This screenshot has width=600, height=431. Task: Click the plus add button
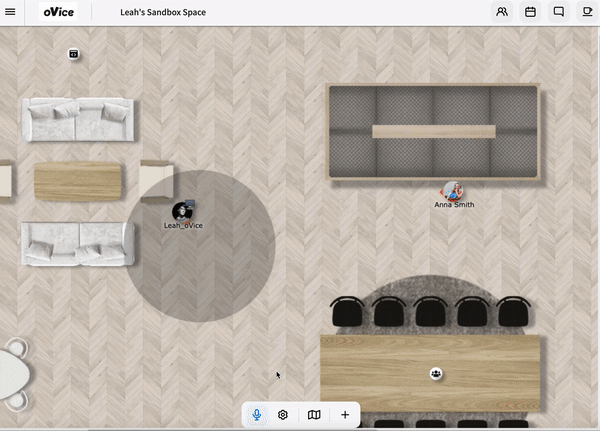pyautogui.click(x=345, y=415)
